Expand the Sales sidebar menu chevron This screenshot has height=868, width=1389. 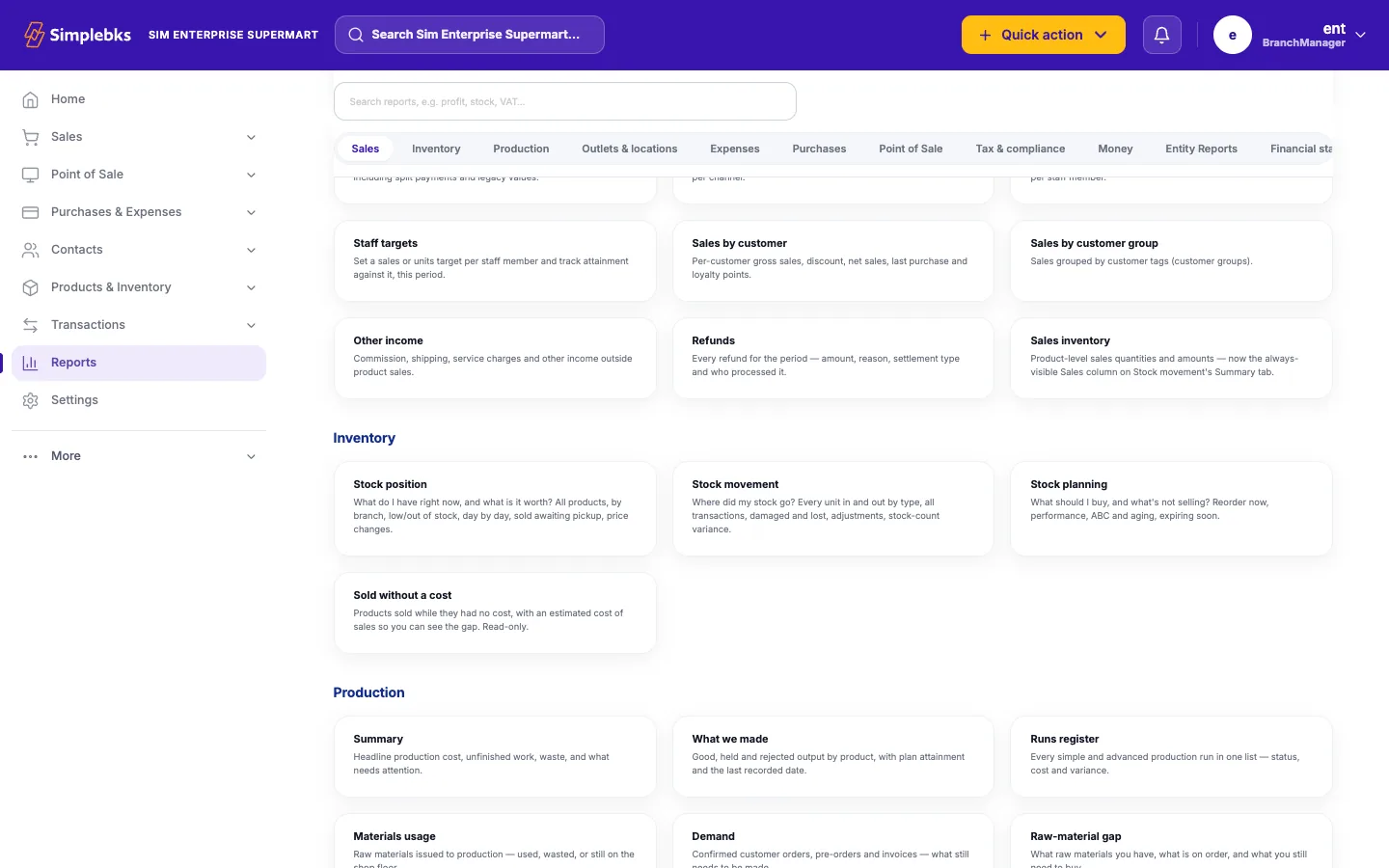[x=251, y=137]
